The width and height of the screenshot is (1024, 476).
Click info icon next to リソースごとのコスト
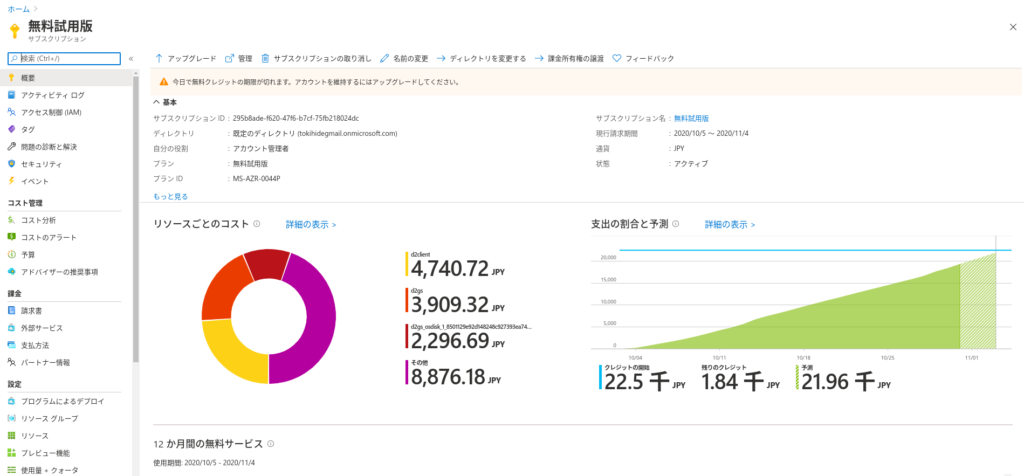tap(257, 224)
